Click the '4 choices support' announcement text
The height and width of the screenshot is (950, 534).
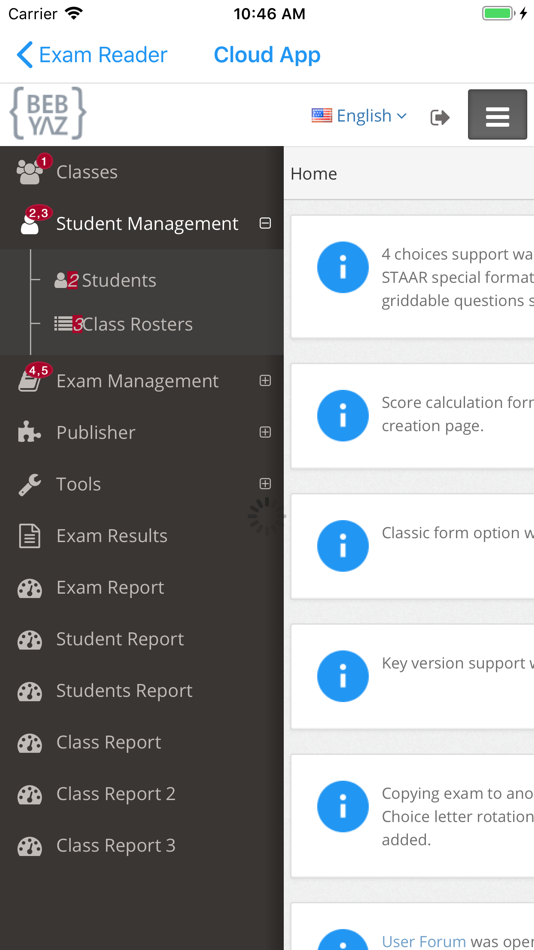pos(458,277)
